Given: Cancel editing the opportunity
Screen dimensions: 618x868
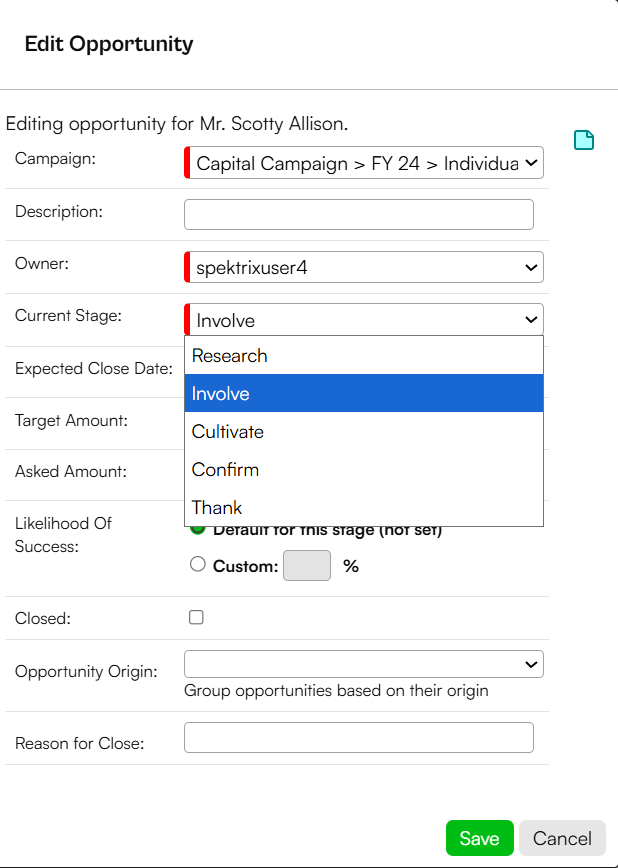Looking at the screenshot, I should [x=562, y=838].
